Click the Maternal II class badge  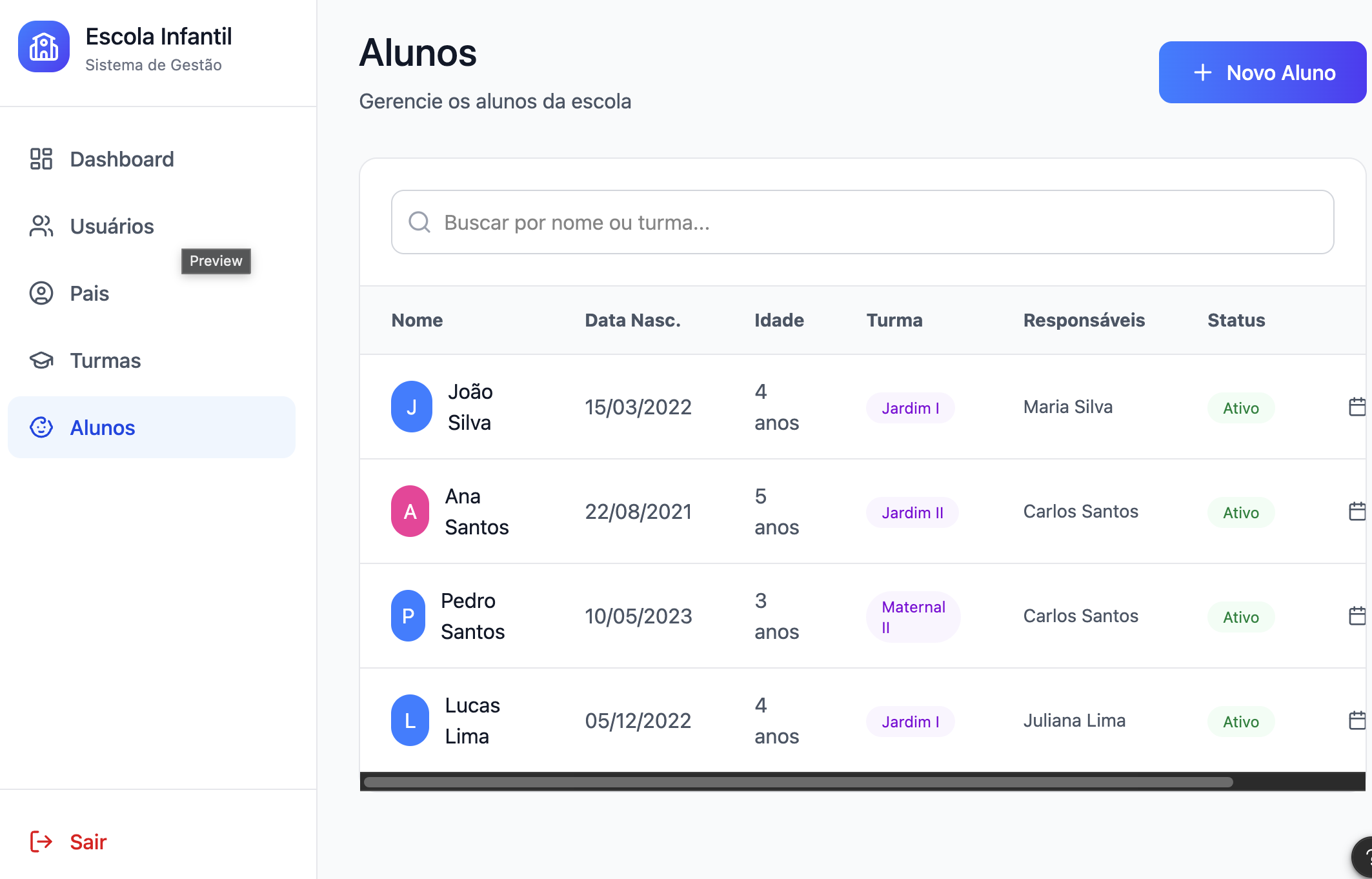(913, 617)
